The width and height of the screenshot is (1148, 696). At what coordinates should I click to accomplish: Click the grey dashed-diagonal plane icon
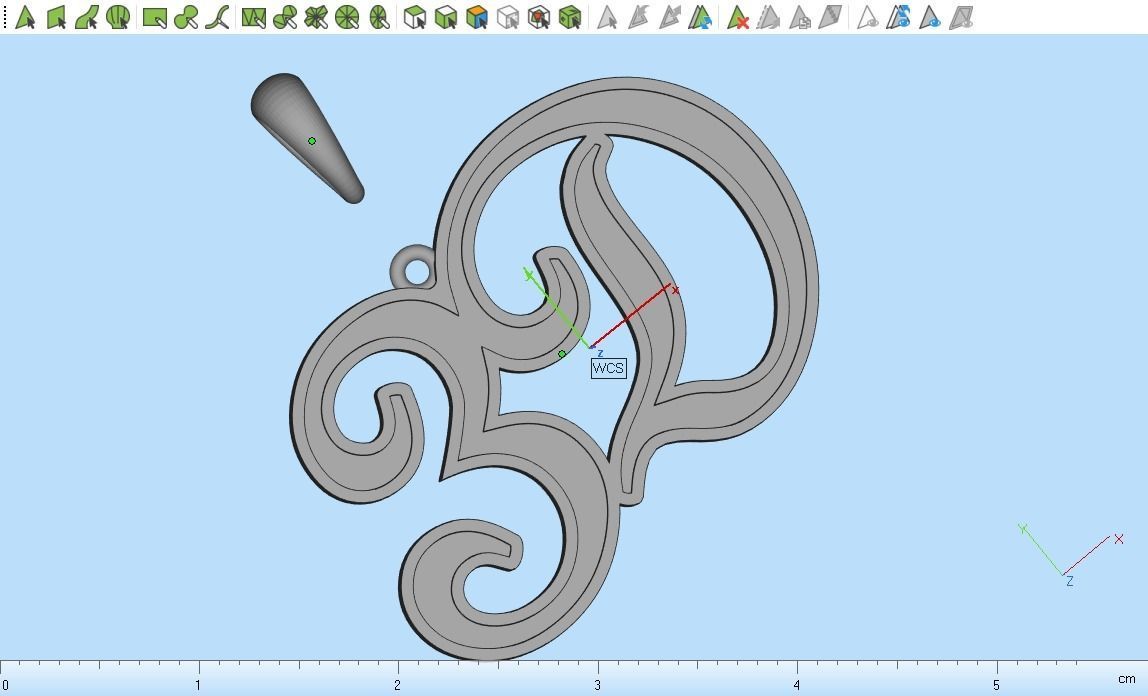tap(830, 17)
